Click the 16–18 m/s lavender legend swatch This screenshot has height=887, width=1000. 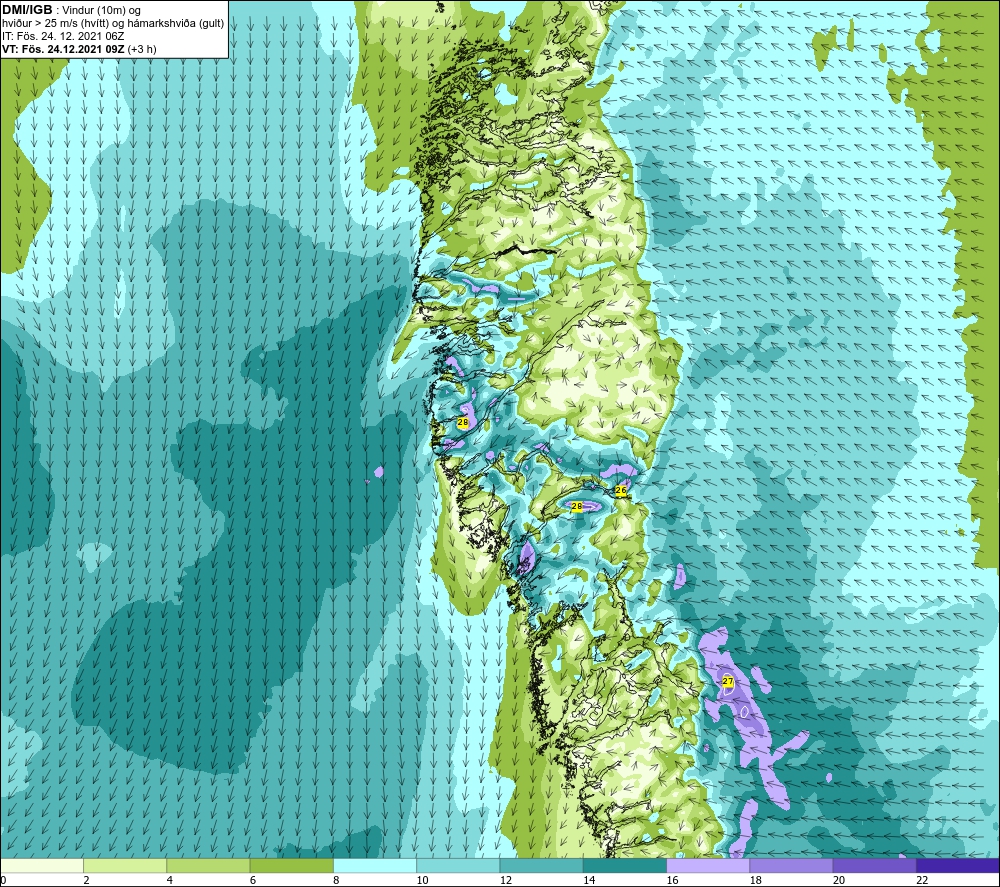pyautogui.click(x=708, y=865)
